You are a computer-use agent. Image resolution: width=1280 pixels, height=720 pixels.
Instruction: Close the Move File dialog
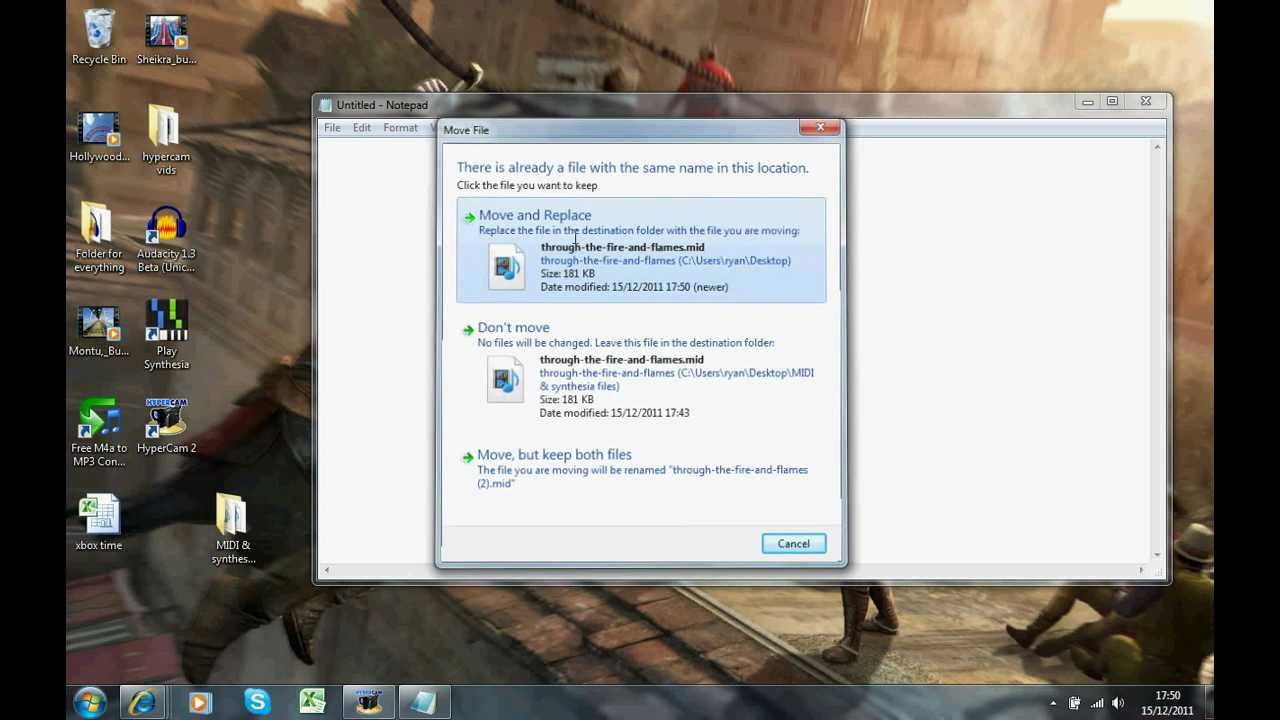(x=820, y=128)
